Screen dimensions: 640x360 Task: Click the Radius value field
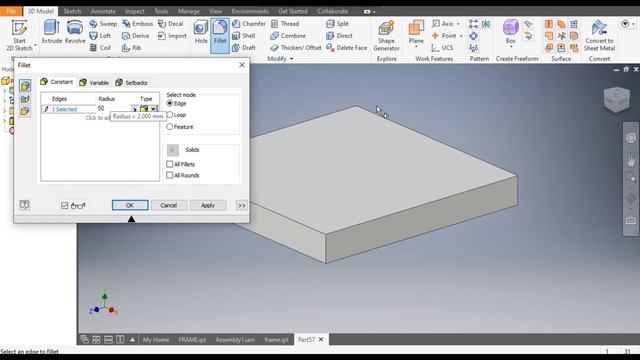point(113,109)
